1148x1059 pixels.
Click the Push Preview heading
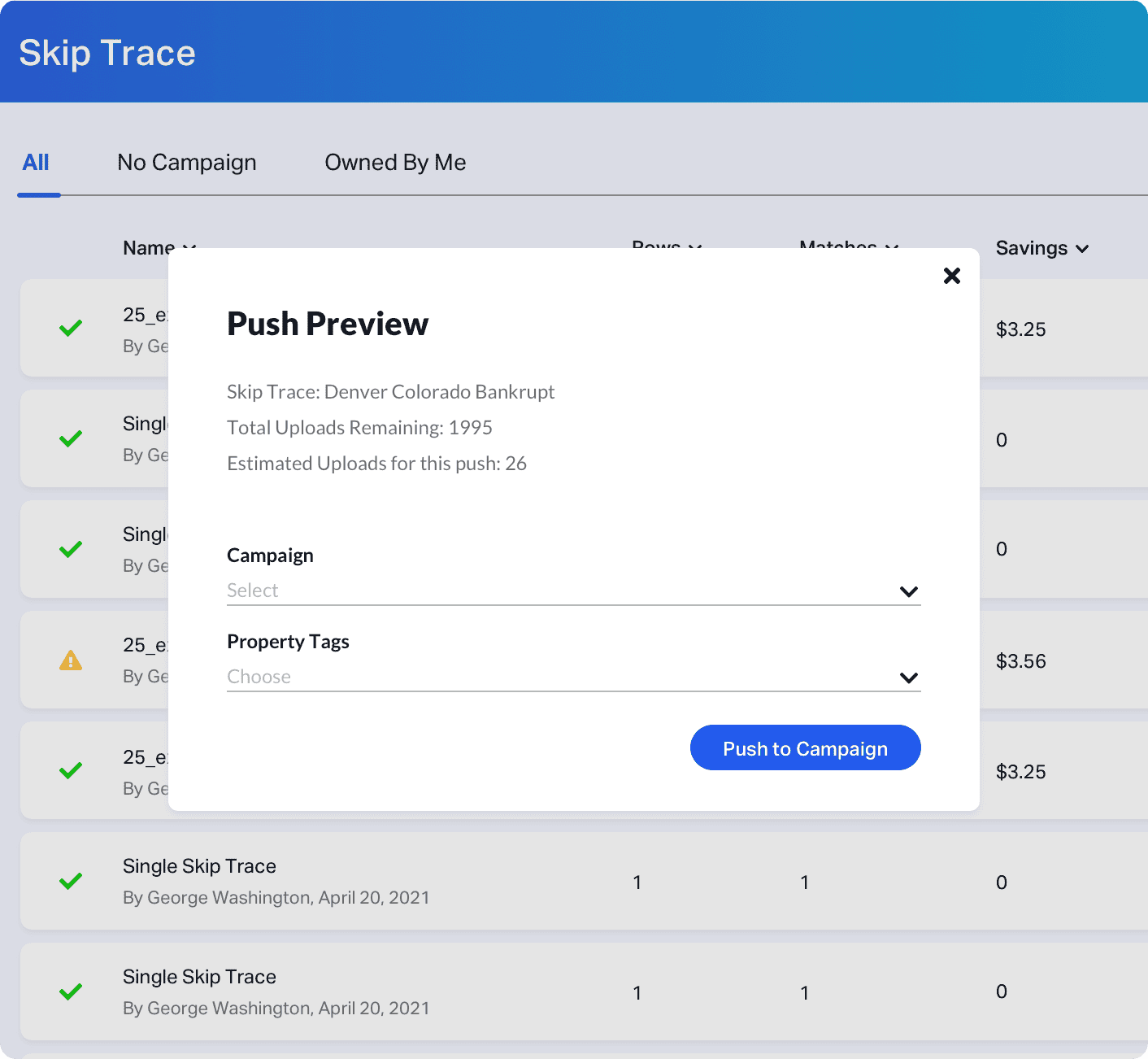[x=328, y=324]
